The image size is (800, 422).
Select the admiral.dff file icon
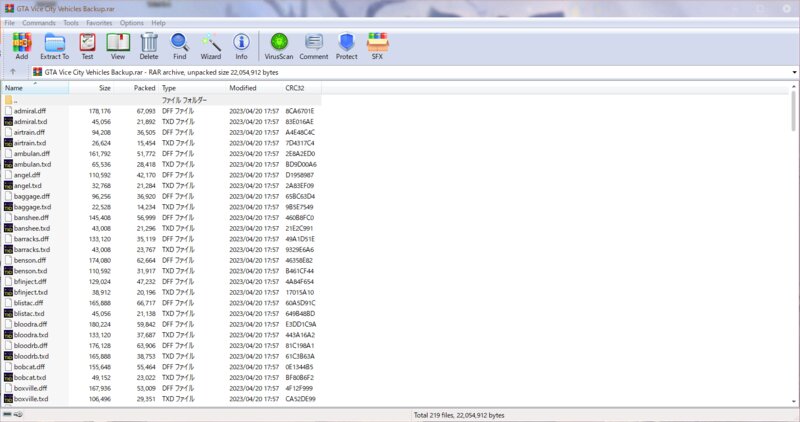pyautogui.click(x=8, y=111)
